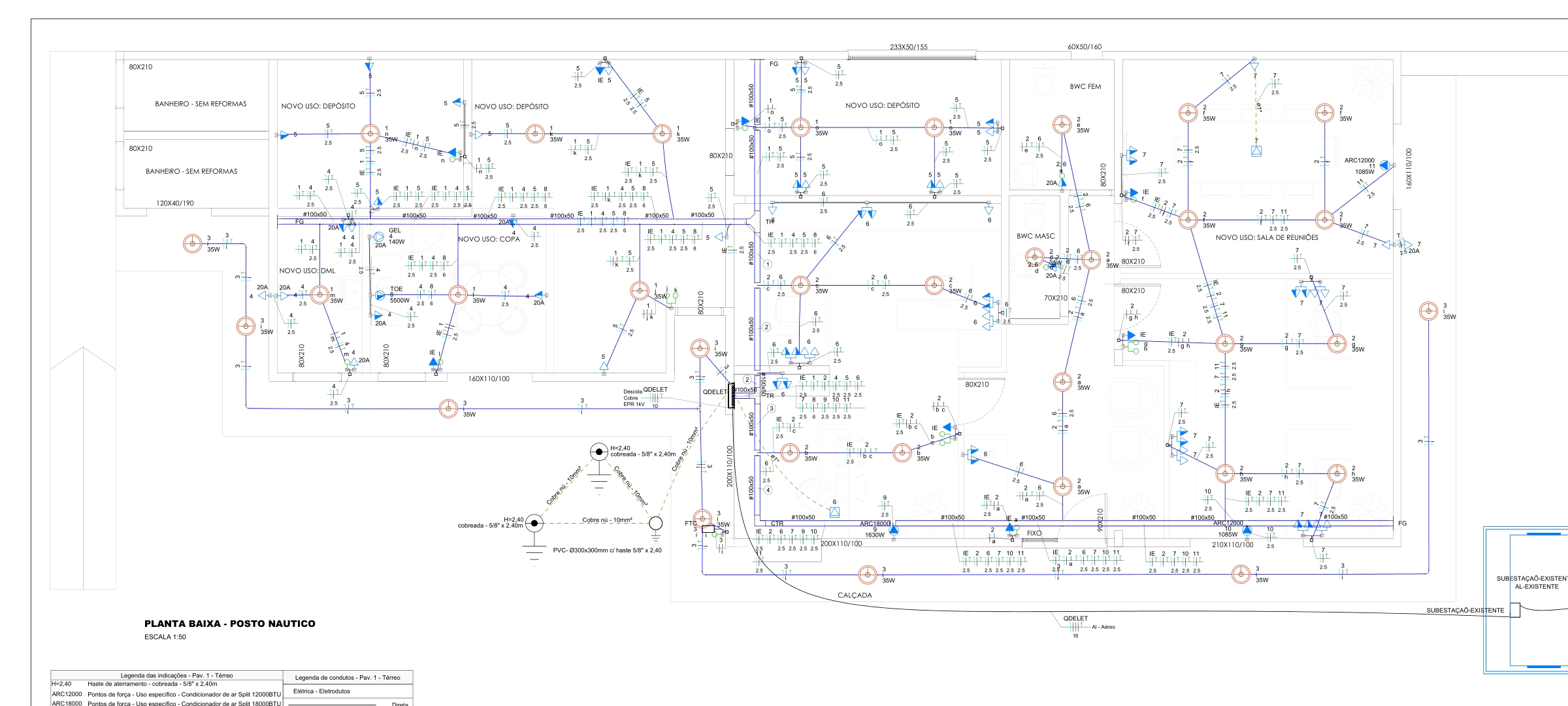The height and width of the screenshot is (706, 1568).
Task: Select the CALÇADA label
Action: click(854, 596)
